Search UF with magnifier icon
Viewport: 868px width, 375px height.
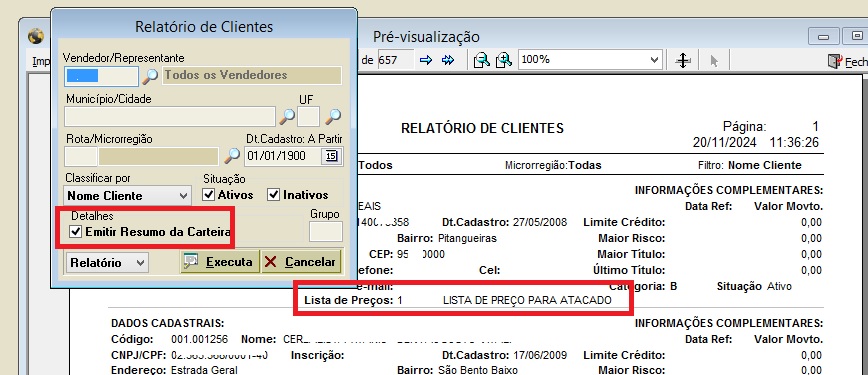333,116
